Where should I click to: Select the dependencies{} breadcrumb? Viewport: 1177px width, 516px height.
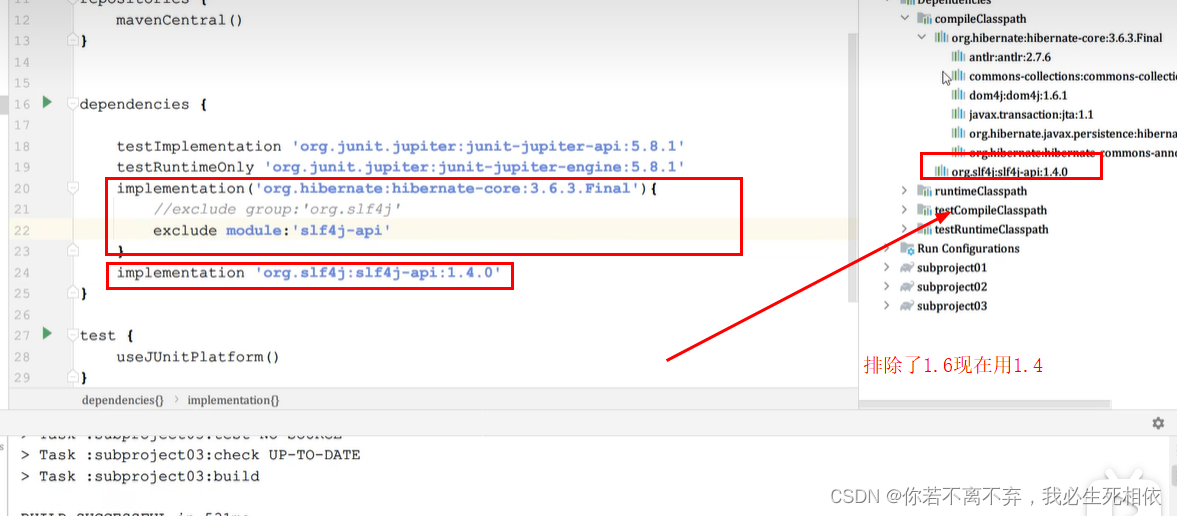122,400
